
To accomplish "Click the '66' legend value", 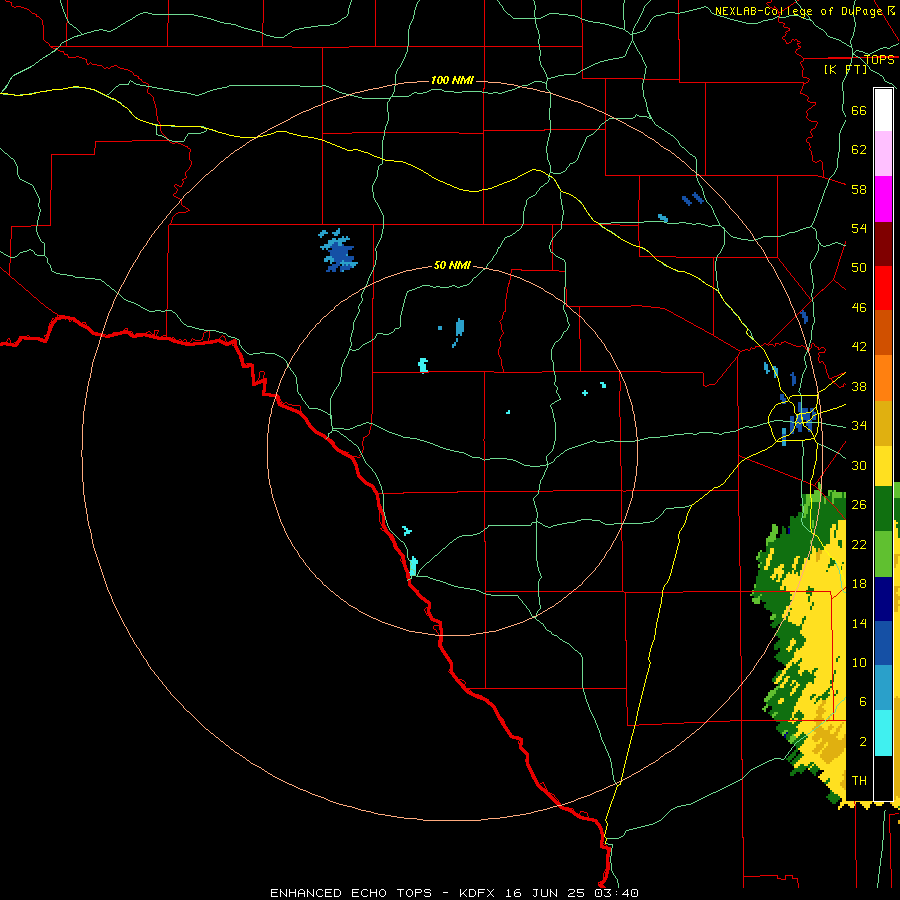I will coord(859,110).
